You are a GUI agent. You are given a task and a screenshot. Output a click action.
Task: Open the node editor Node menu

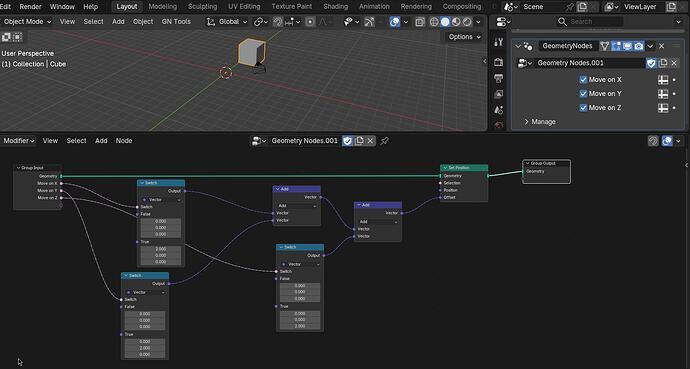point(124,141)
